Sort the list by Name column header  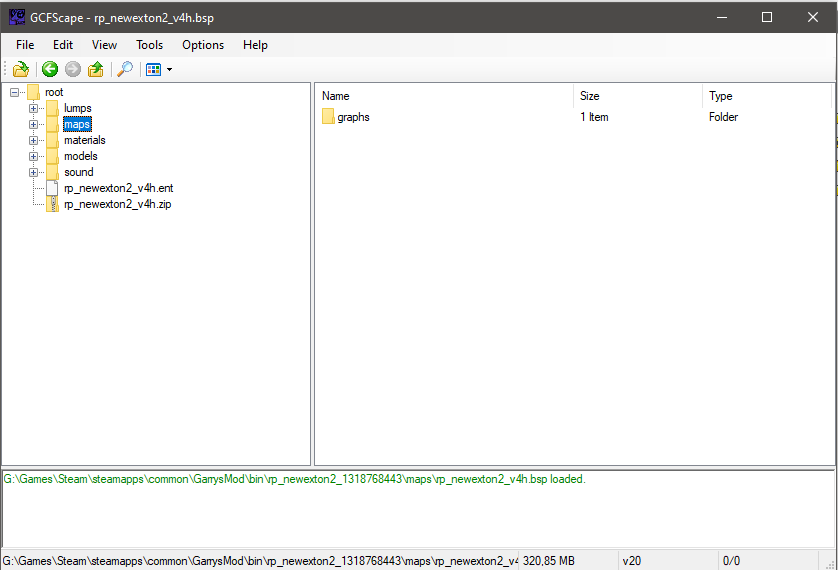(444, 96)
